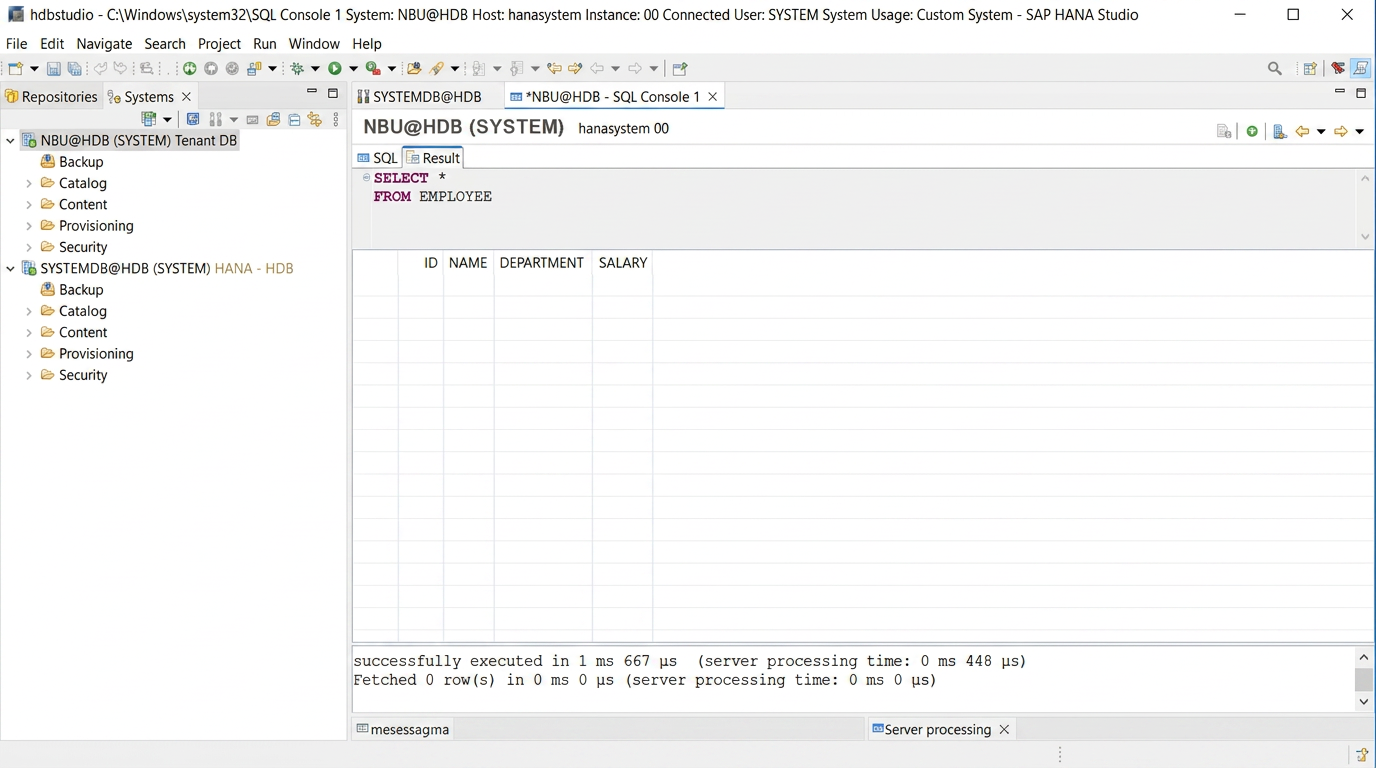Viewport: 1376px width, 768px height.
Task: Expand Catalog under SYSTEMDB@HDB
Action: click(x=29, y=312)
